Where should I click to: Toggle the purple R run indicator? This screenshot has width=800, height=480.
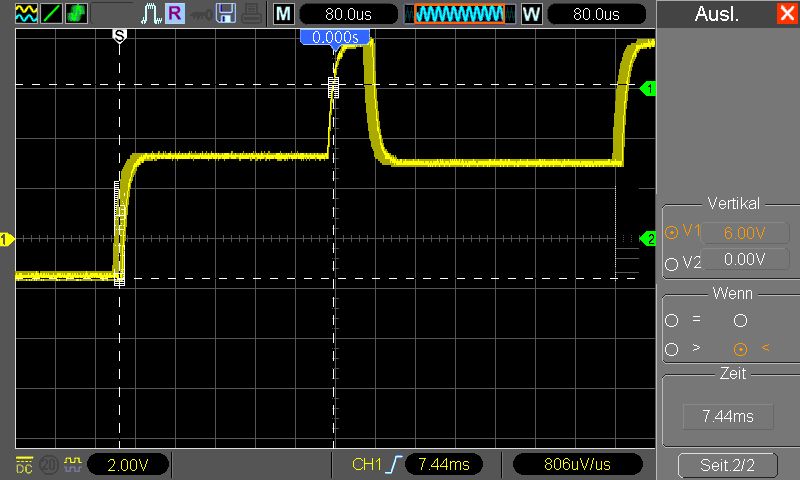coord(174,13)
